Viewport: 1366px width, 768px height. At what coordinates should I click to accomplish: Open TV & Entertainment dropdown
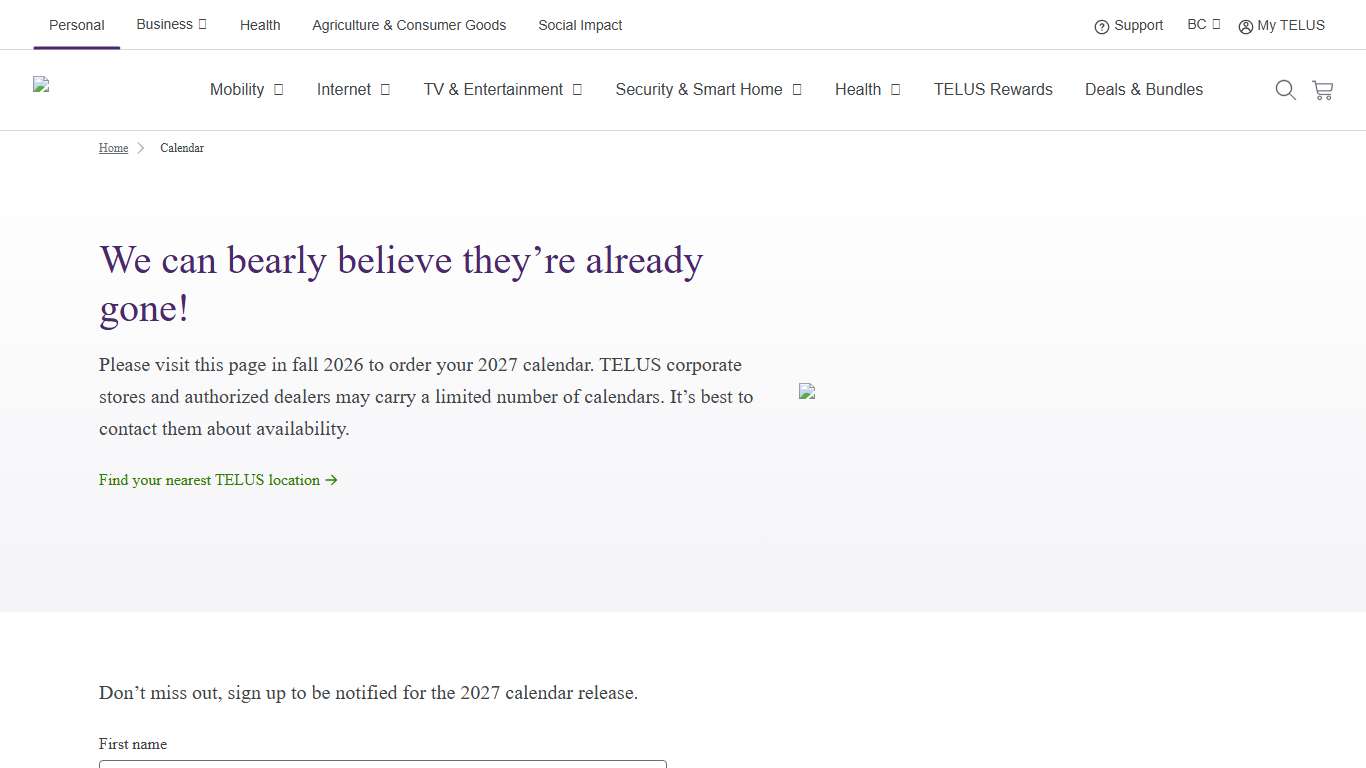[502, 90]
